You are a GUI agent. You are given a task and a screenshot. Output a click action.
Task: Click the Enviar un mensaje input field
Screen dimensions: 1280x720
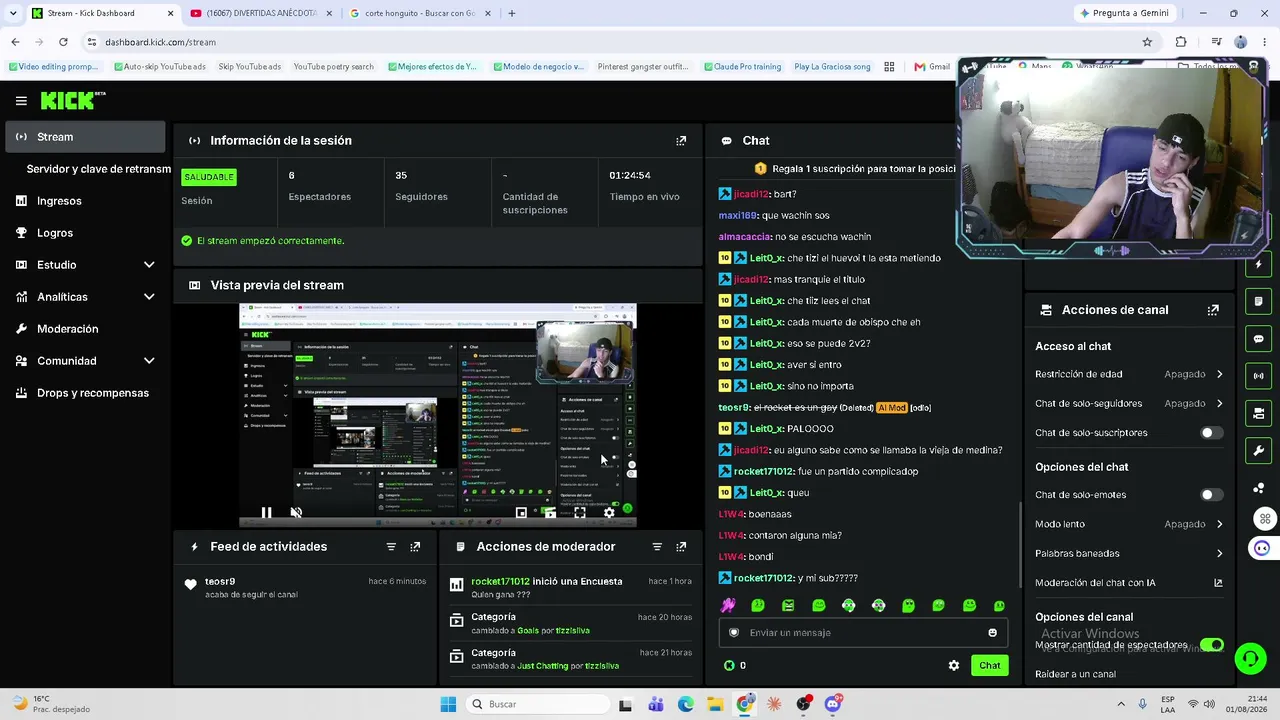[863, 632]
